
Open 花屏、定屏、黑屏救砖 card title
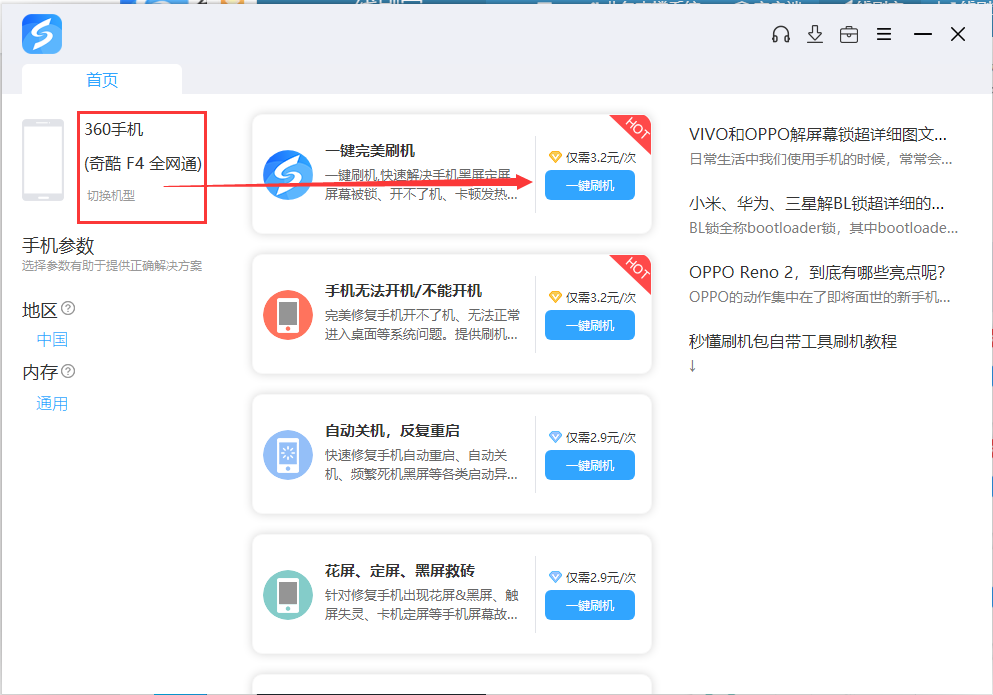pyautogui.click(x=400, y=571)
